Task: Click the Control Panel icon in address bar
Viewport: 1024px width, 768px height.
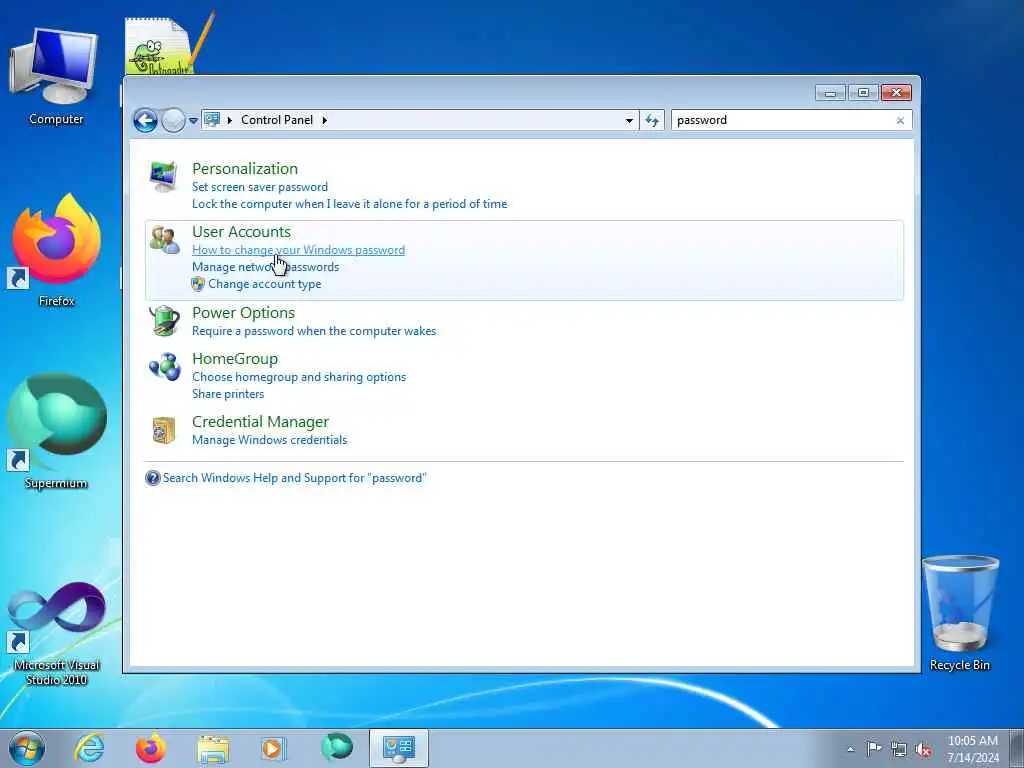Action: [212, 120]
